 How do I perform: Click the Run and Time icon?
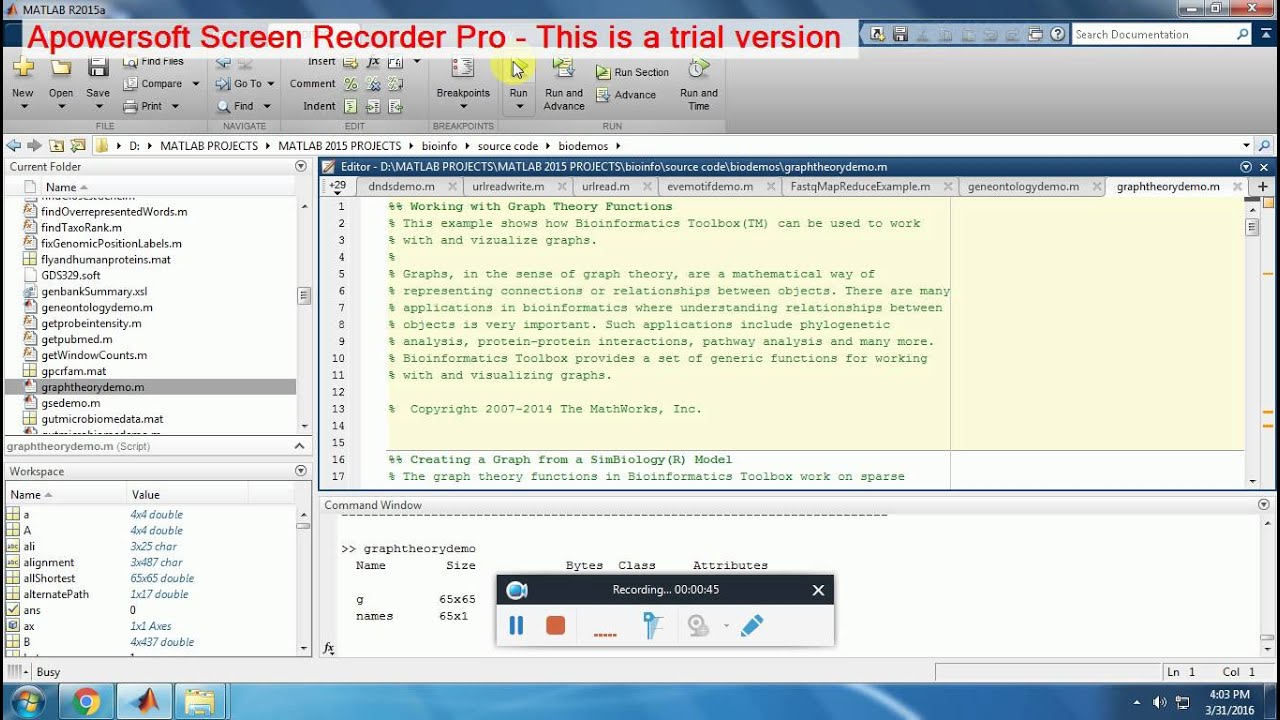point(699,68)
